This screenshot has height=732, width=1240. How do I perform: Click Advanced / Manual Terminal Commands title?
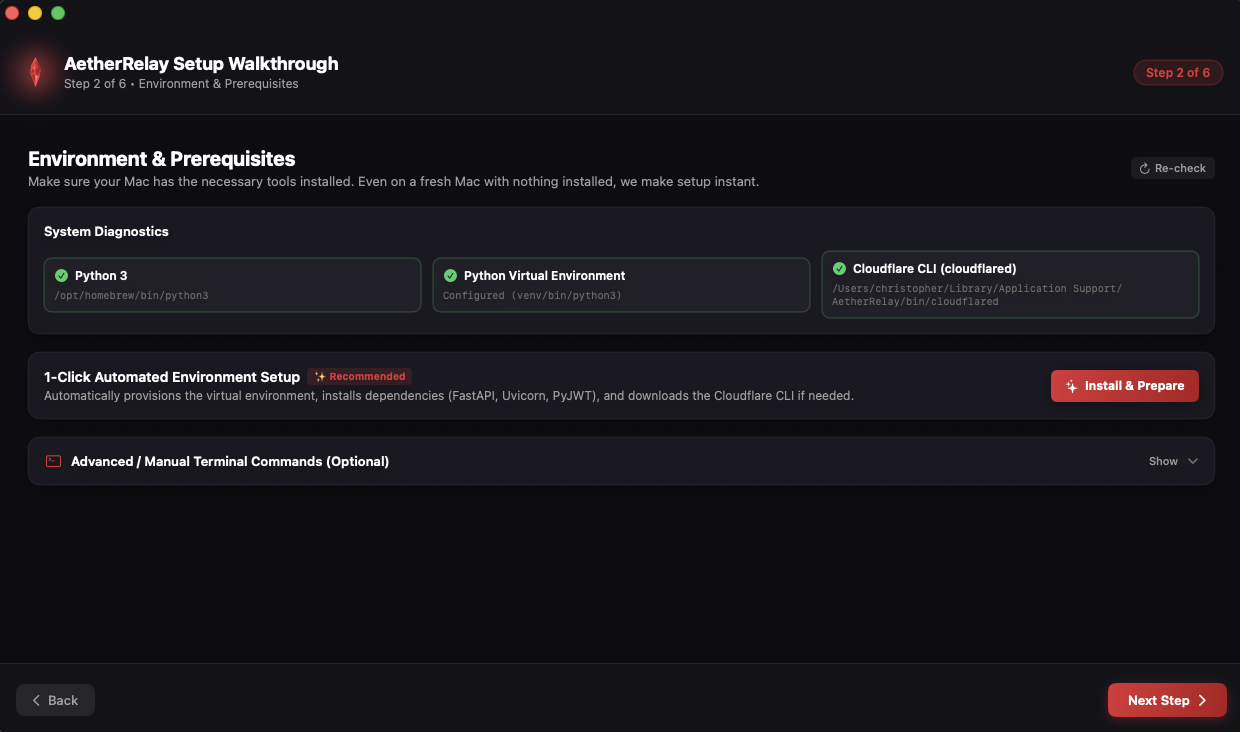point(230,461)
